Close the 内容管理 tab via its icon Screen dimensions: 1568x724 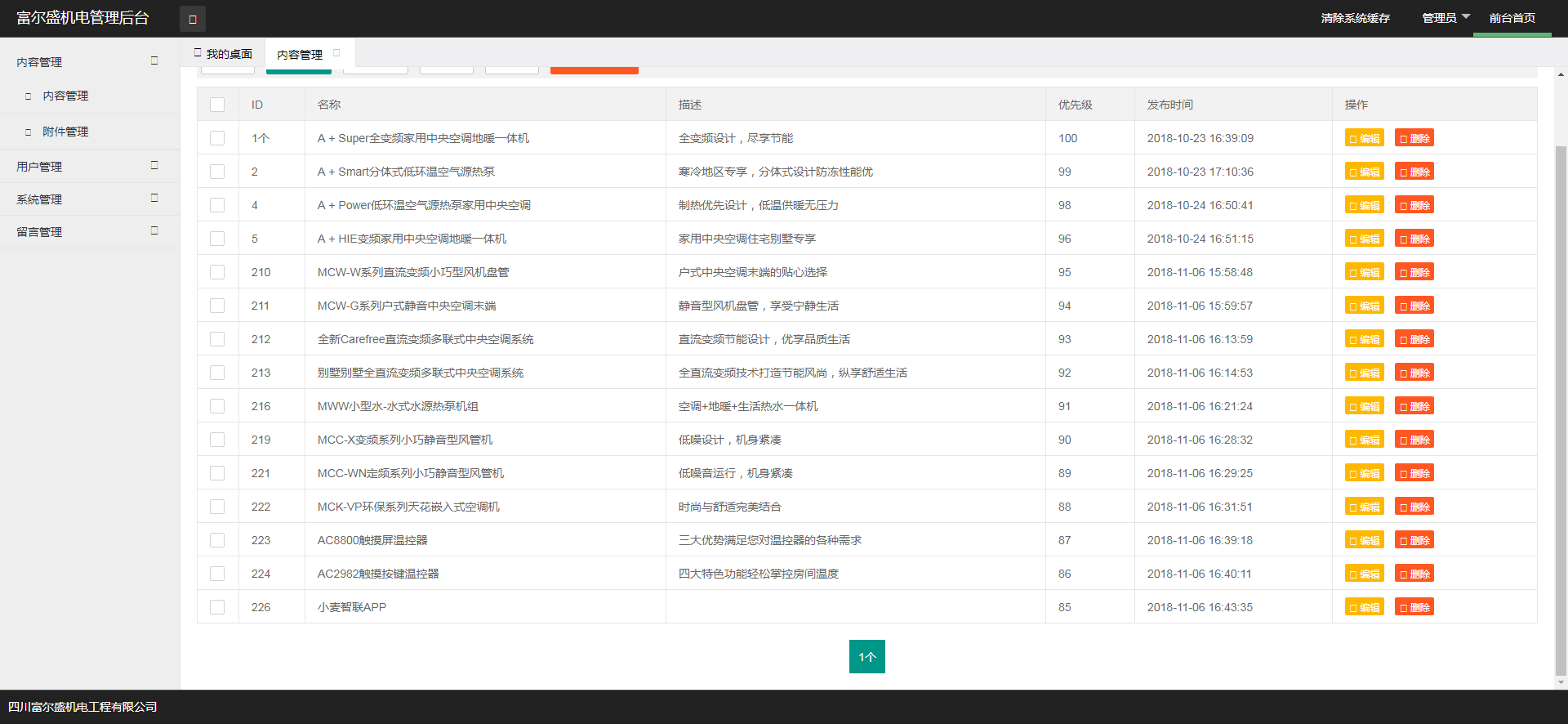pos(336,53)
